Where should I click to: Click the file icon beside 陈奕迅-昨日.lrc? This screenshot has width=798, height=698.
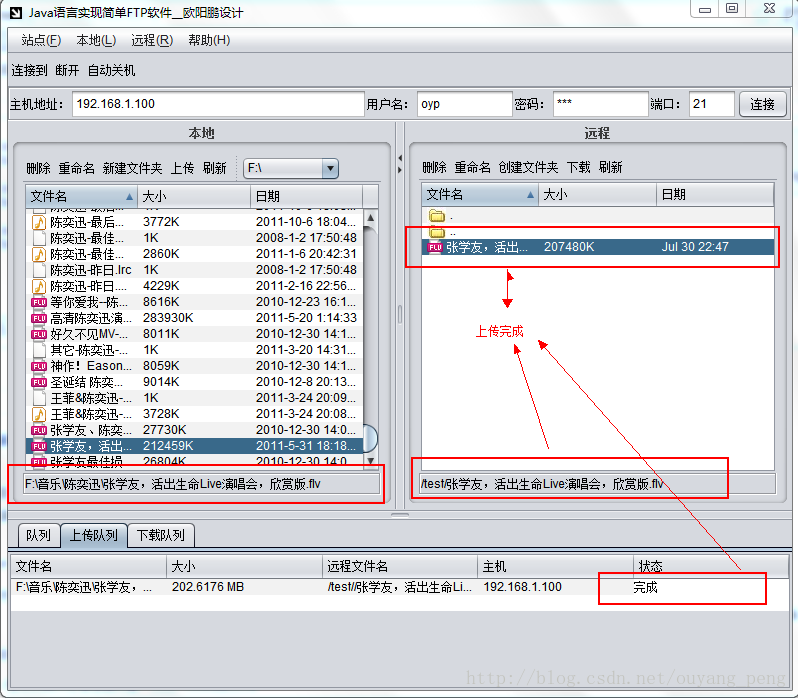pos(39,270)
